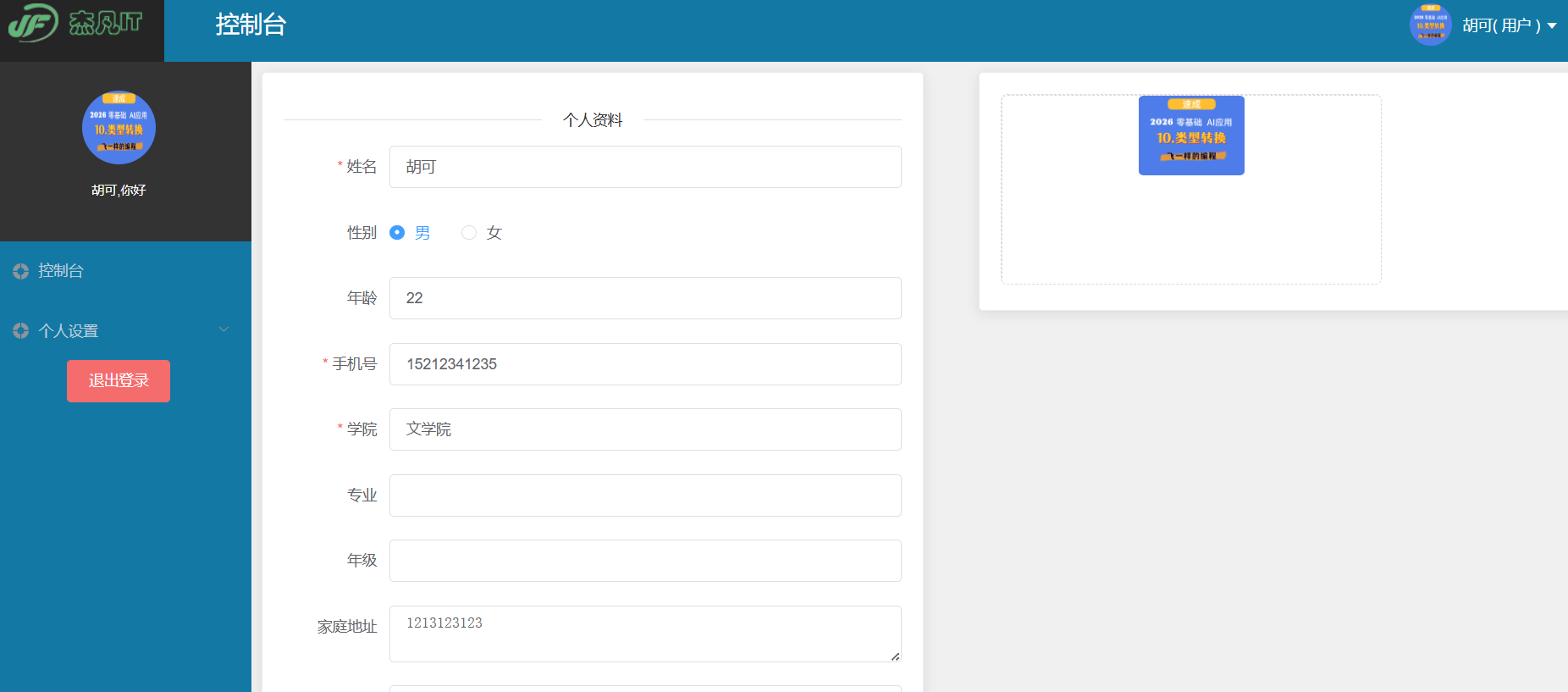Focus the 学院 input field
The width and height of the screenshot is (1568, 692).
click(x=645, y=429)
